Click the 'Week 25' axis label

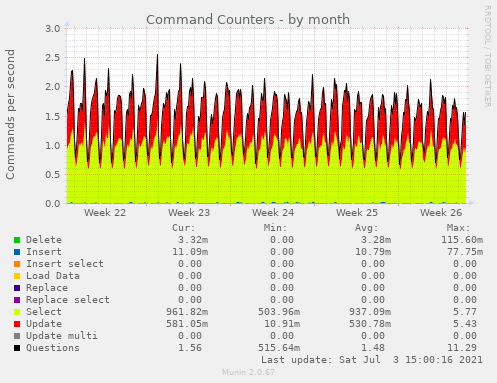pyautogui.click(x=357, y=212)
